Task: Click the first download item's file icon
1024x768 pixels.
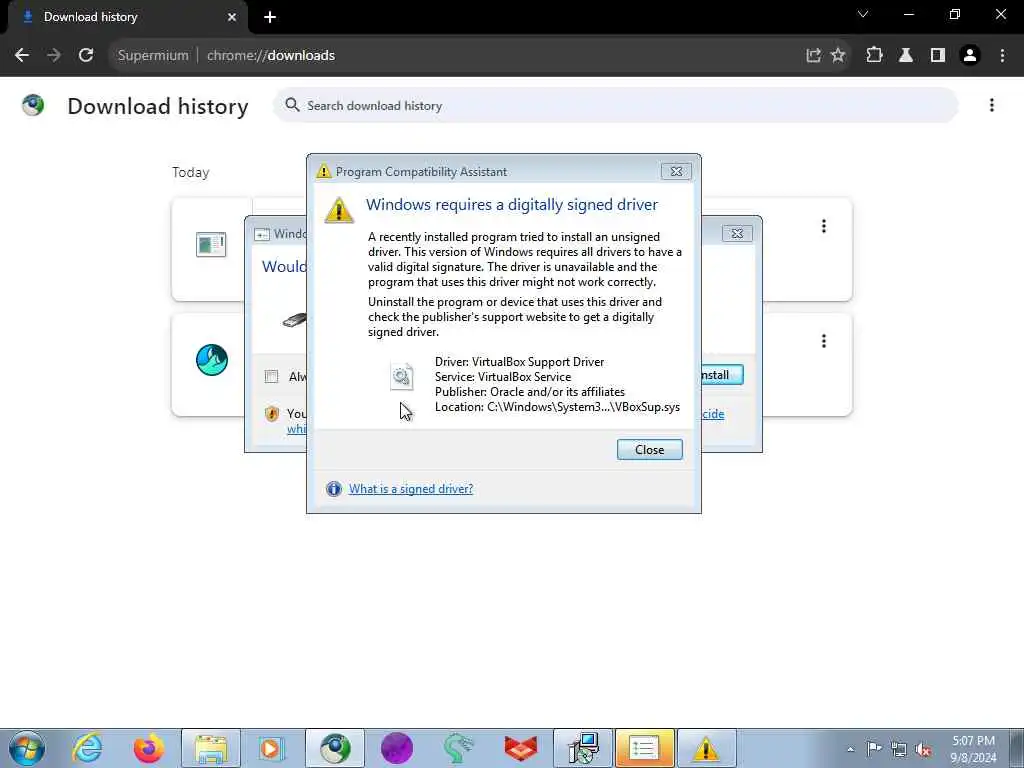Action: tap(211, 245)
